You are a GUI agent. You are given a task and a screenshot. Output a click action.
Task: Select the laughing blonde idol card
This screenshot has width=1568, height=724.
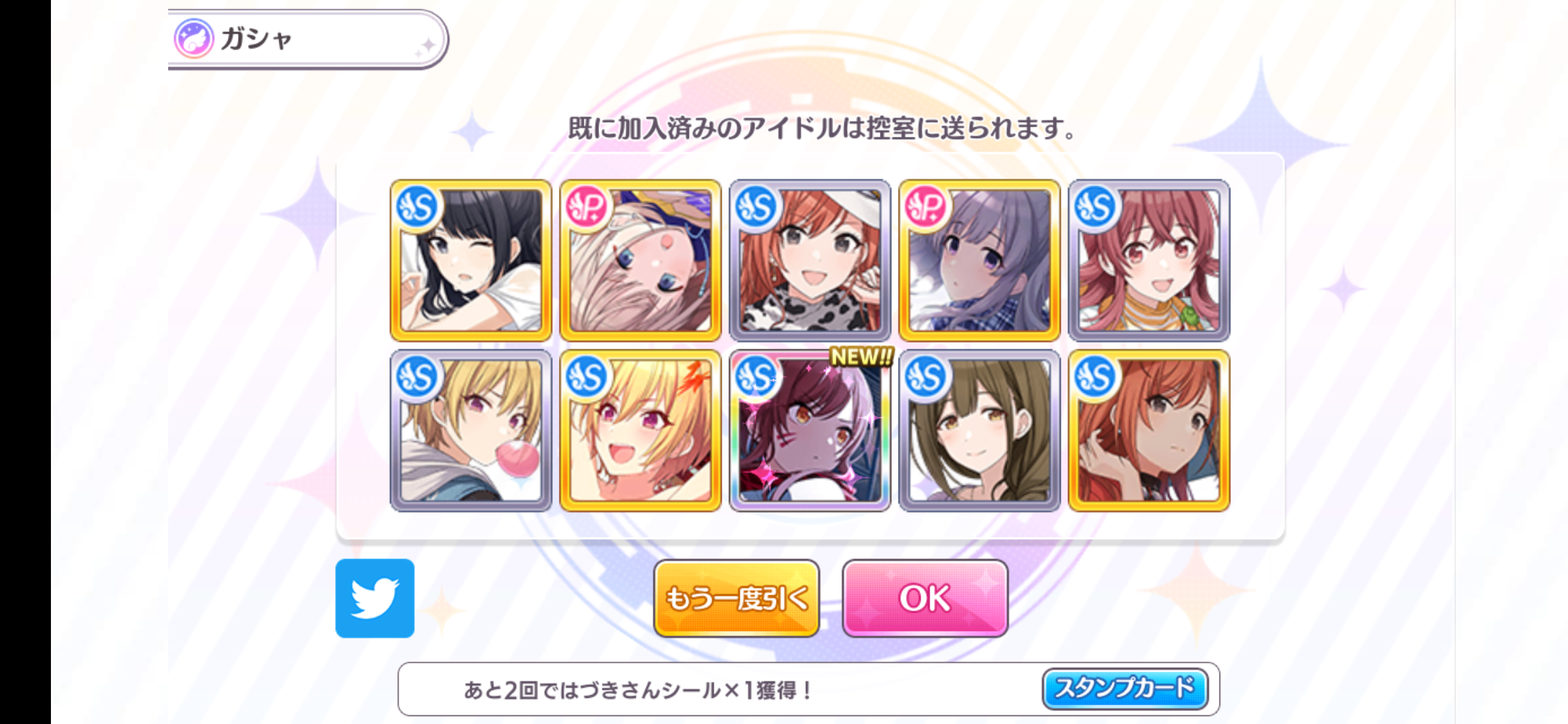tap(641, 430)
